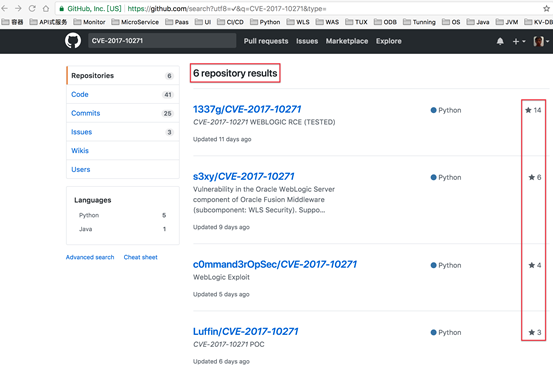Click the browser forward arrow

(x=18, y=8)
